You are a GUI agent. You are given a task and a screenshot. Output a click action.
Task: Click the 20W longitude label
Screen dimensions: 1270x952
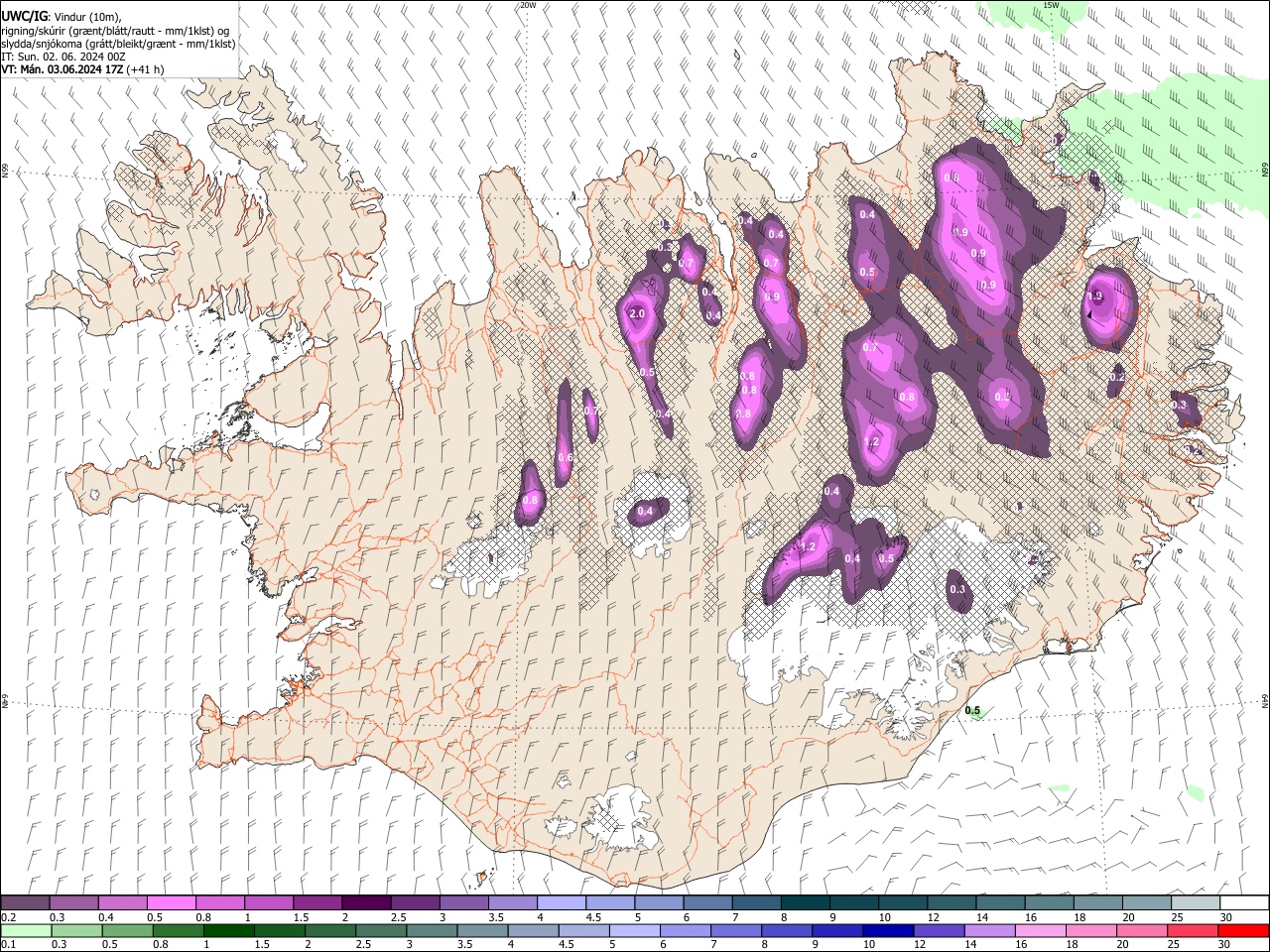528,5
